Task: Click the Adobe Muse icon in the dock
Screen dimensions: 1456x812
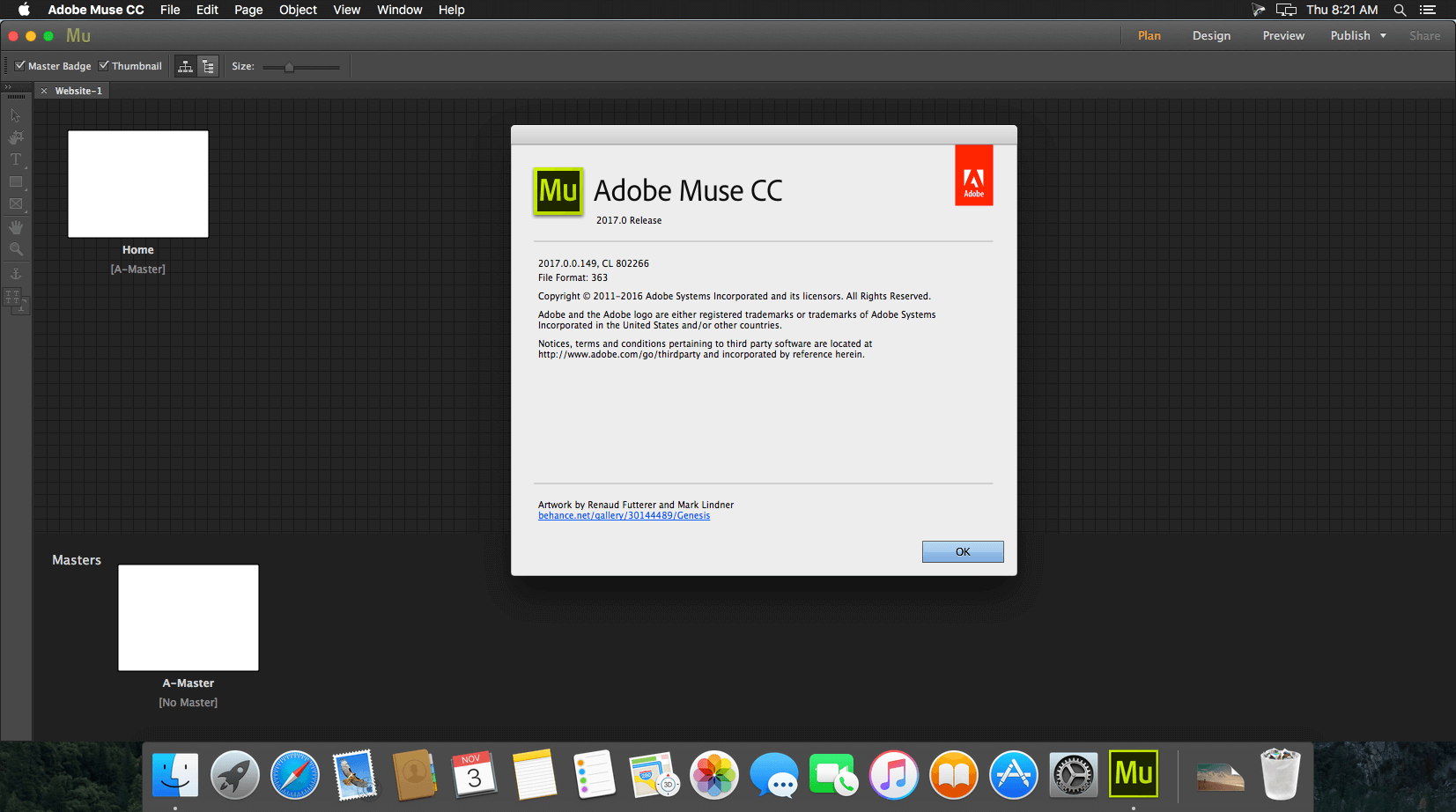Action: pyautogui.click(x=1134, y=775)
